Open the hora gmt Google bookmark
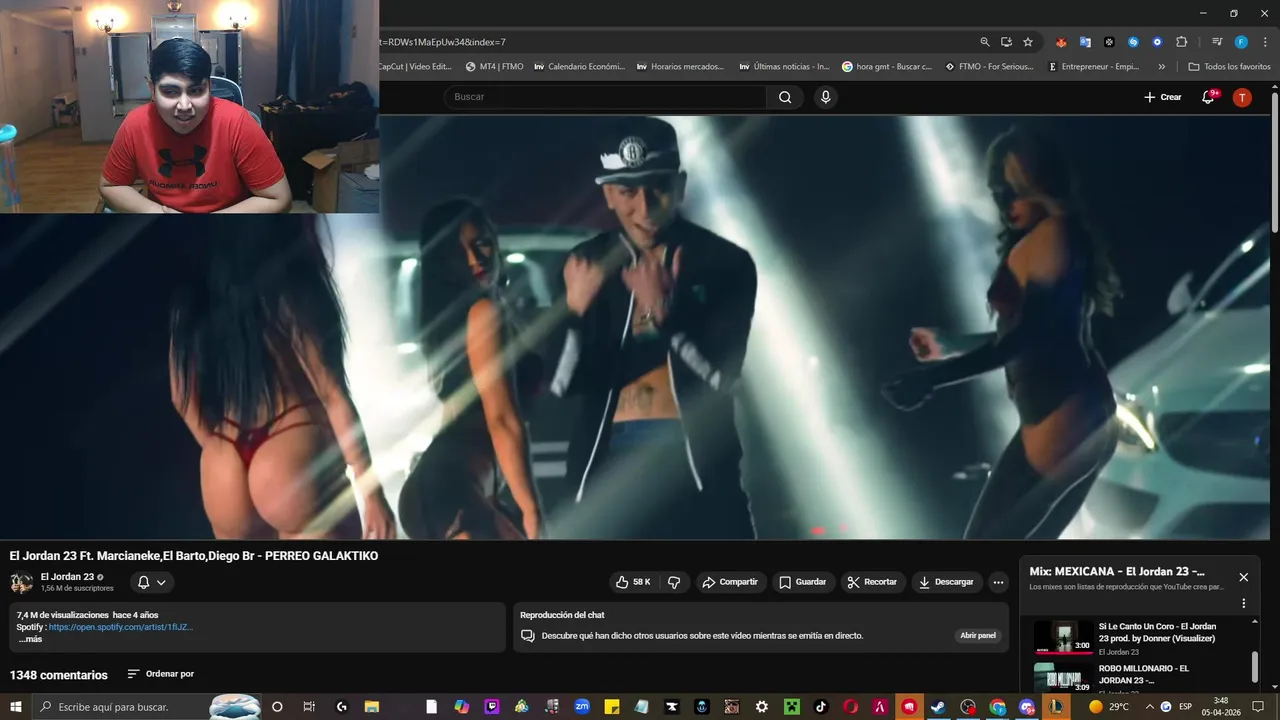This screenshot has width=1280, height=720. [887, 67]
